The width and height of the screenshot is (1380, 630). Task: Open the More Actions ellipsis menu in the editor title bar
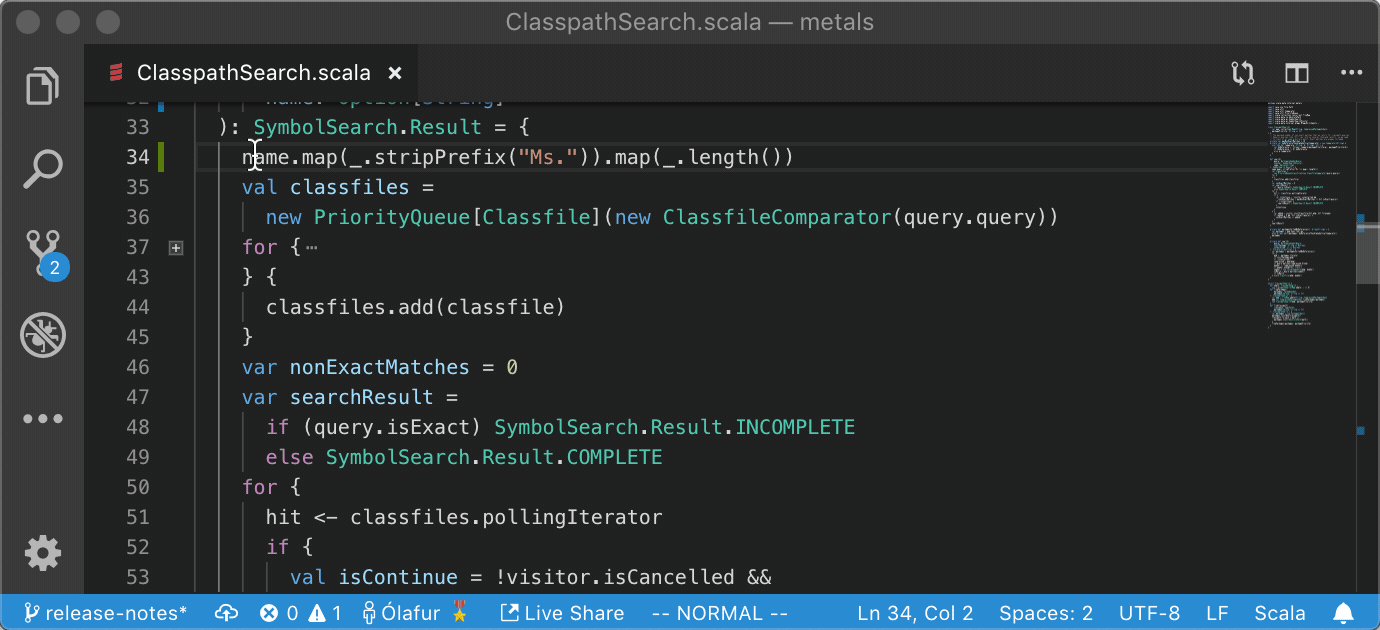tap(1351, 73)
